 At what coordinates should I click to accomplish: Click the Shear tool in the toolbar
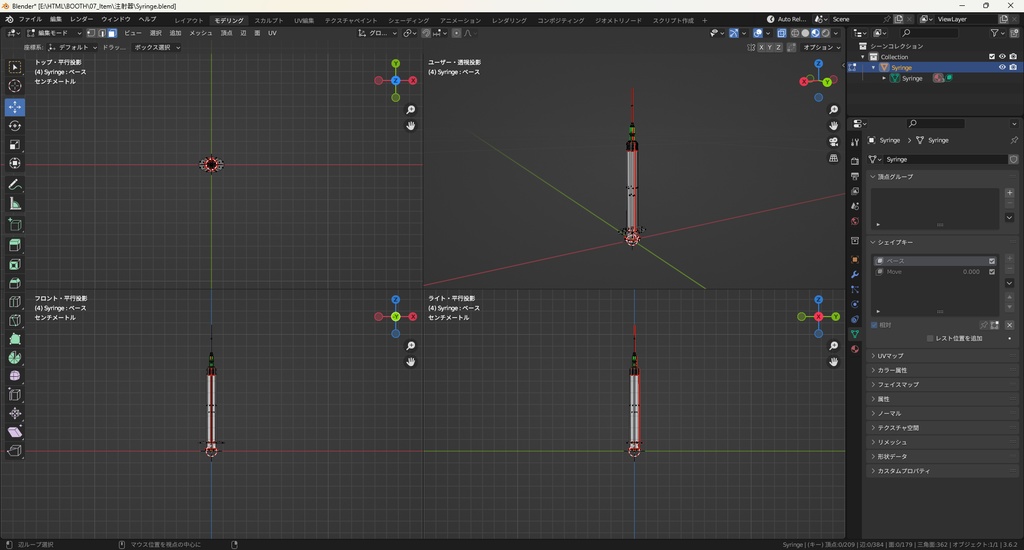point(15,432)
